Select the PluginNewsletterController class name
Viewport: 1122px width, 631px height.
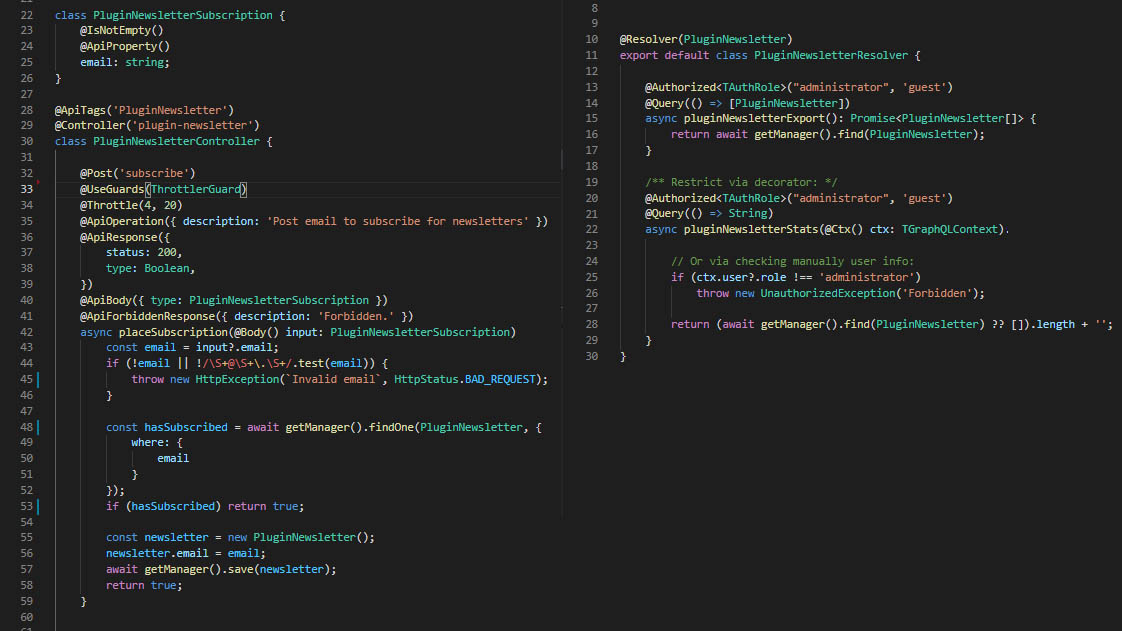click(x=176, y=142)
